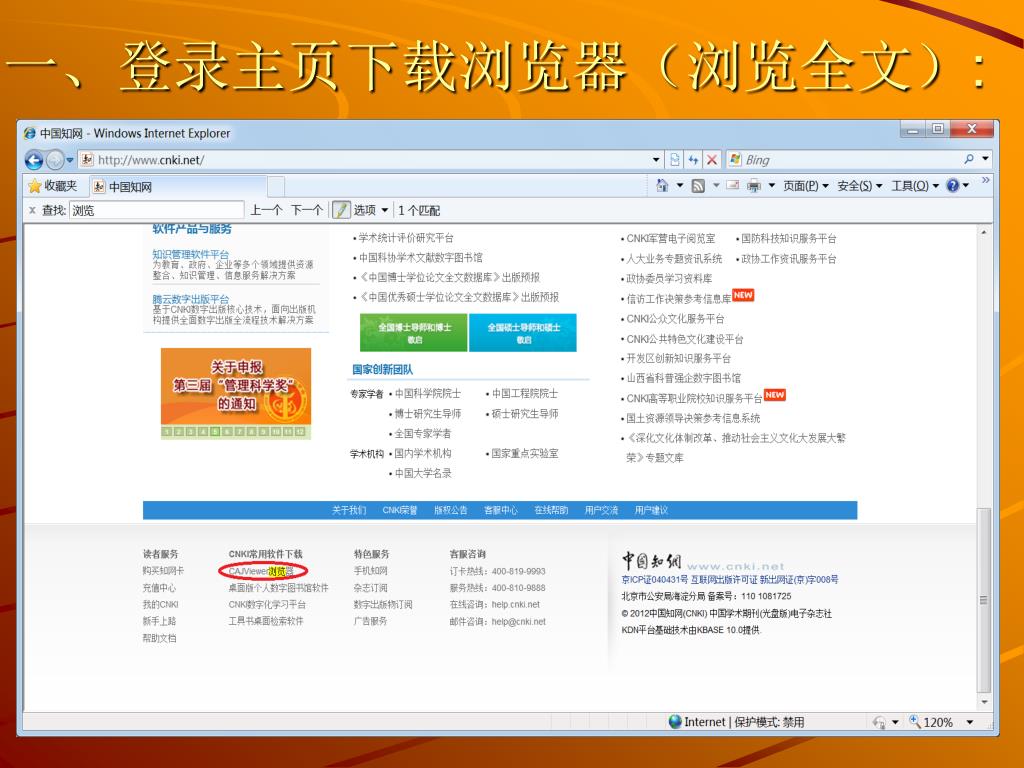Open the 120% zoom level dropdown
Image resolution: width=1024 pixels, height=768 pixels.
point(969,722)
